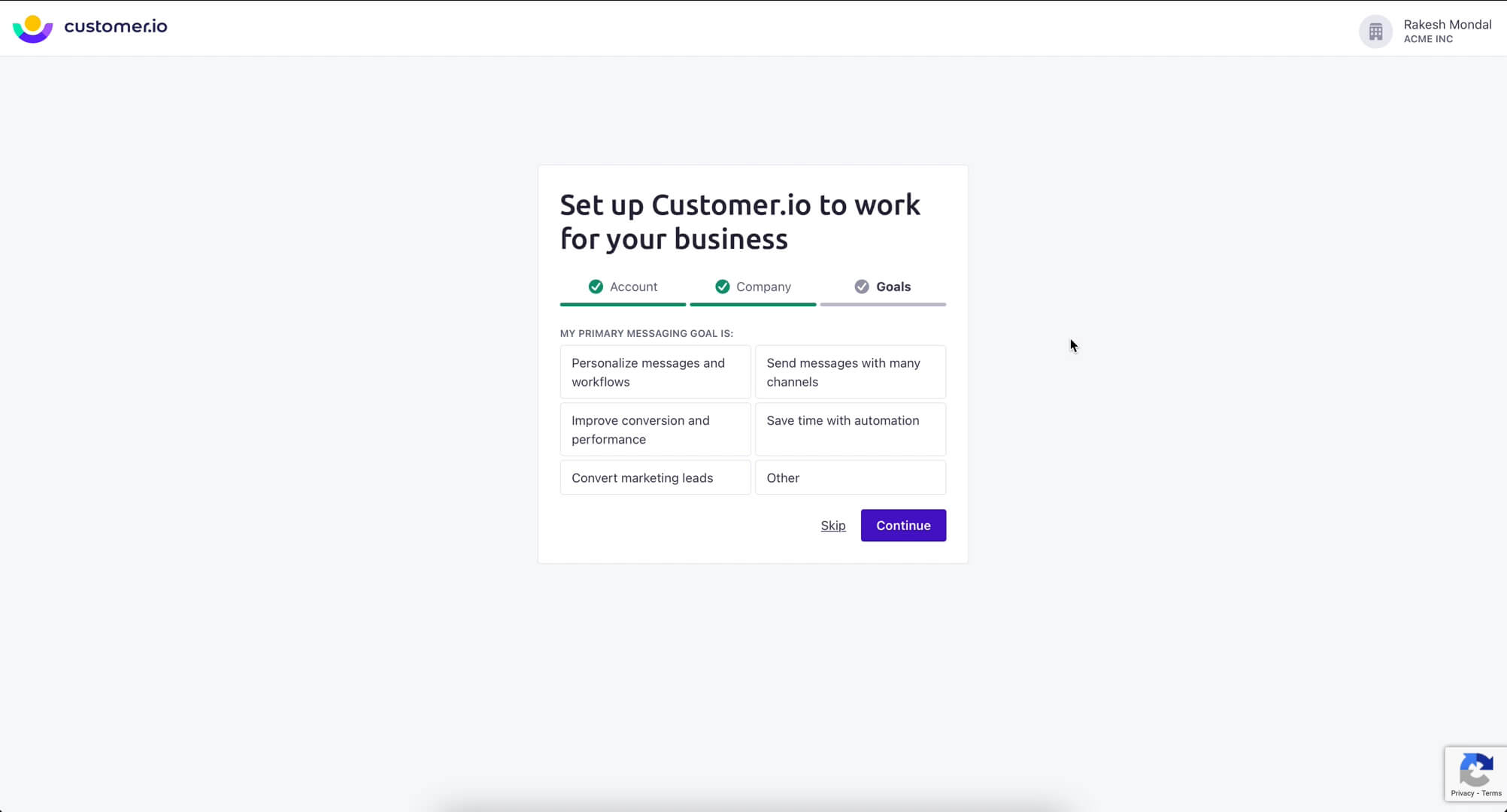
Task: Click the Account step green checkmark
Action: (596, 286)
